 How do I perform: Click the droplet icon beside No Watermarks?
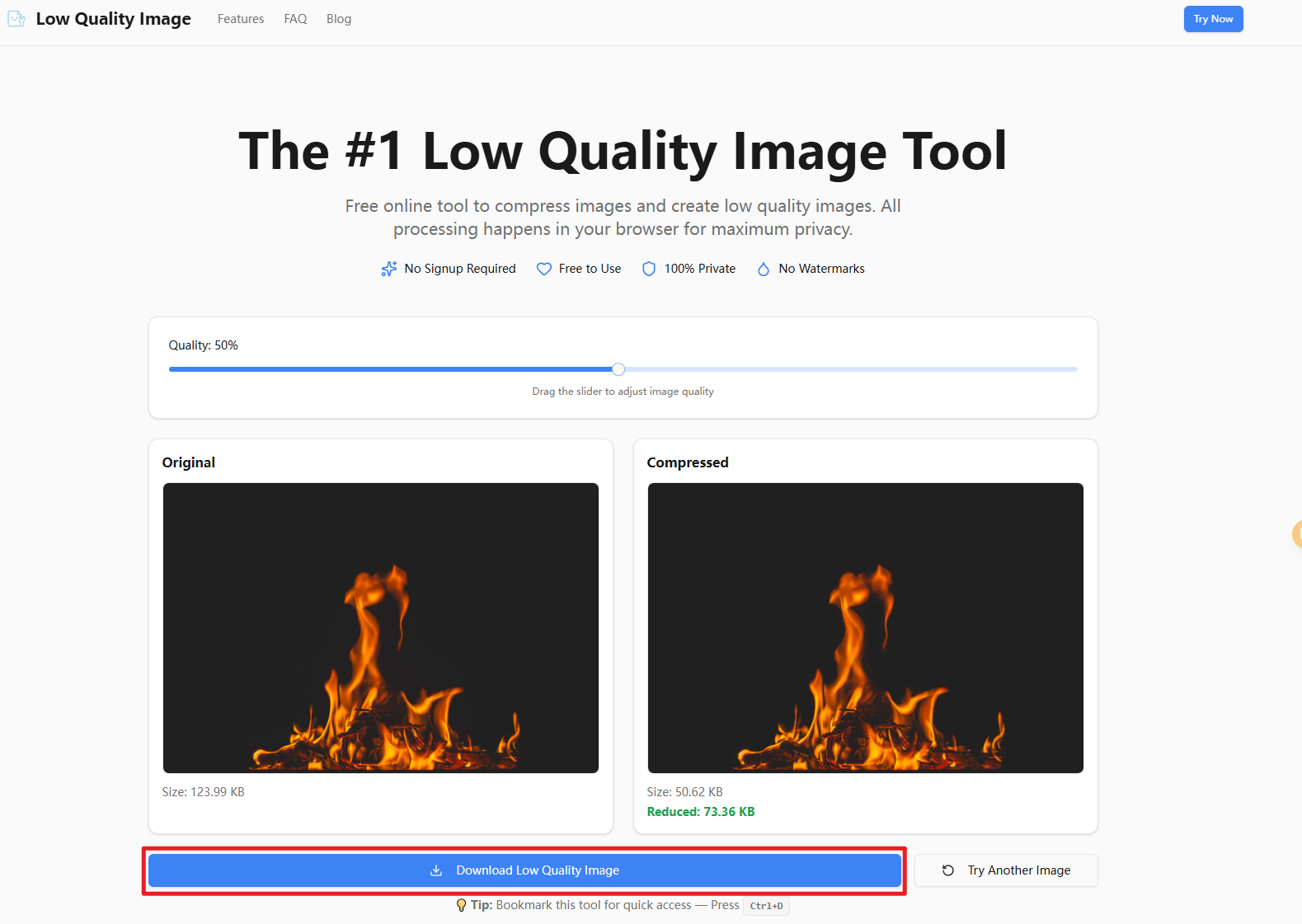(x=764, y=269)
